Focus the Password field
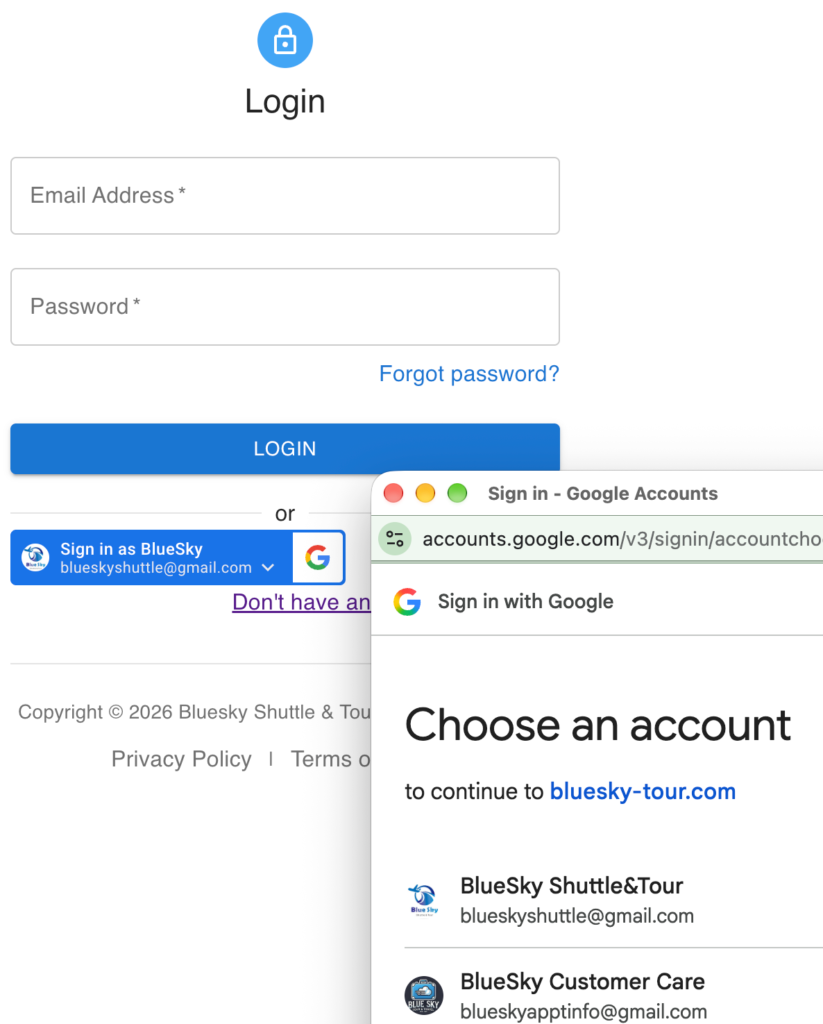This screenshot has width=823, height=1024. (x=285, y=306)
